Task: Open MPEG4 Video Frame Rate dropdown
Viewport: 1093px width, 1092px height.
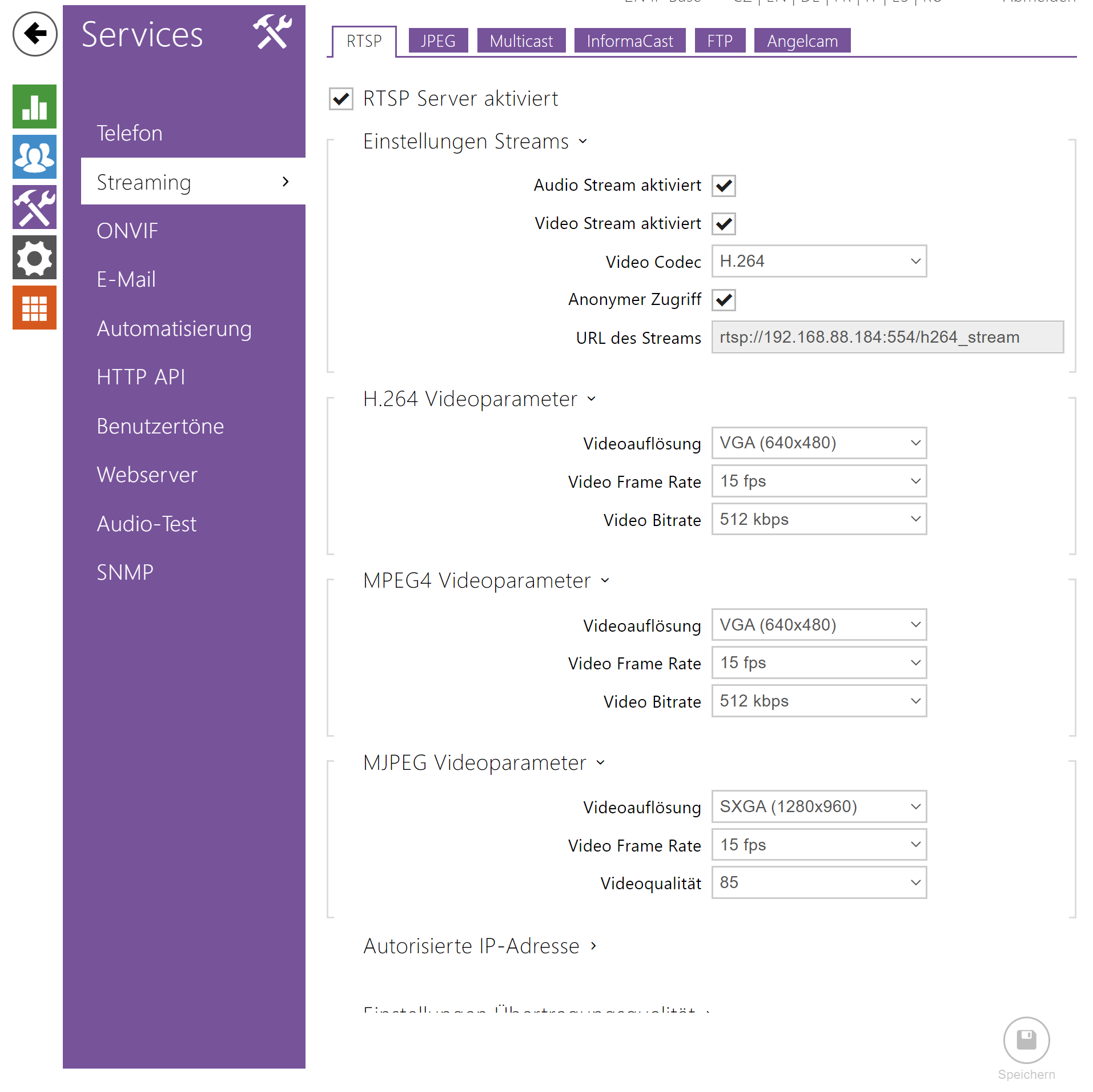Action: click(819, 663)
